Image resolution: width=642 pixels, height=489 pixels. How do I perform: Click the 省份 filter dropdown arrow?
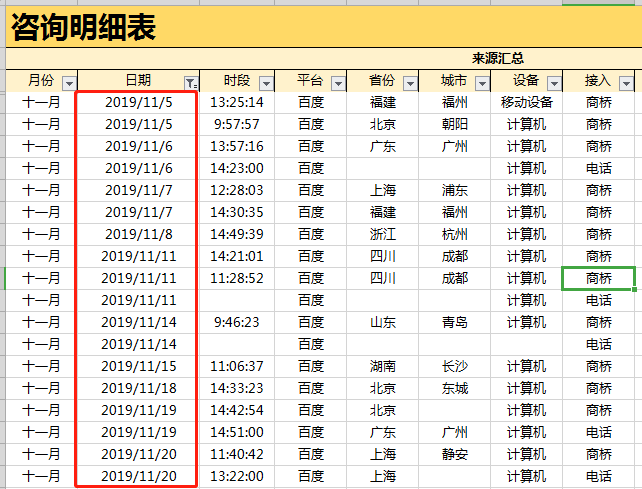(x=410, y=83)
